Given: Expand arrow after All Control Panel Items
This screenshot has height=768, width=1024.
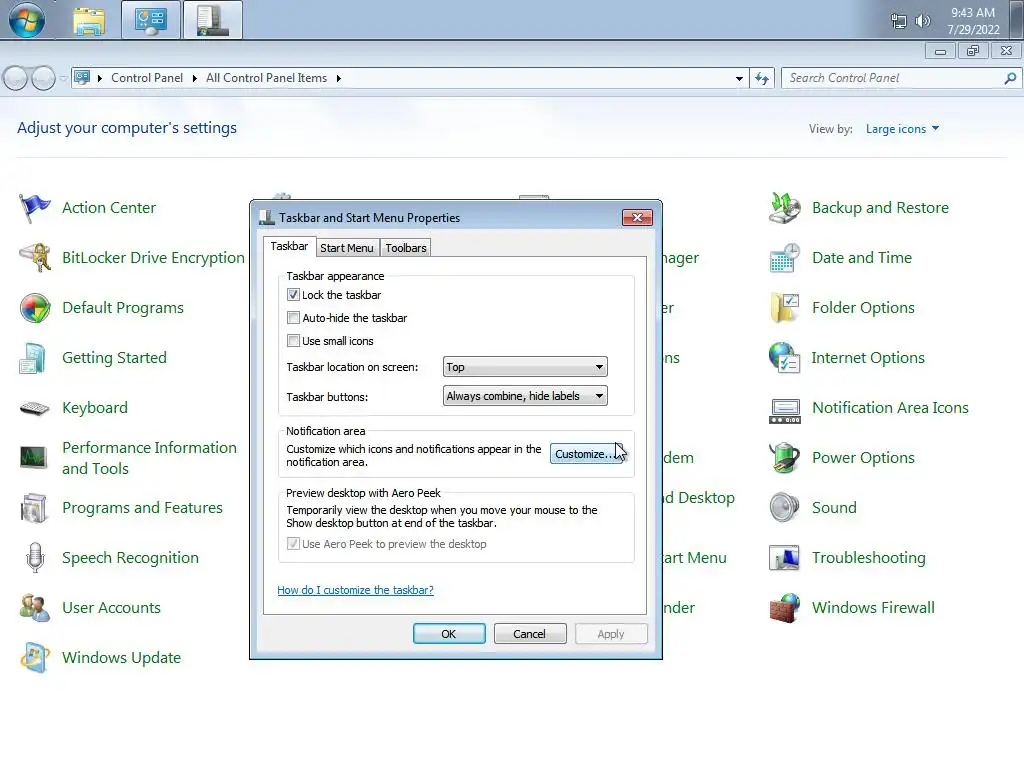Looking at the screenshot, I should point(338,78).
